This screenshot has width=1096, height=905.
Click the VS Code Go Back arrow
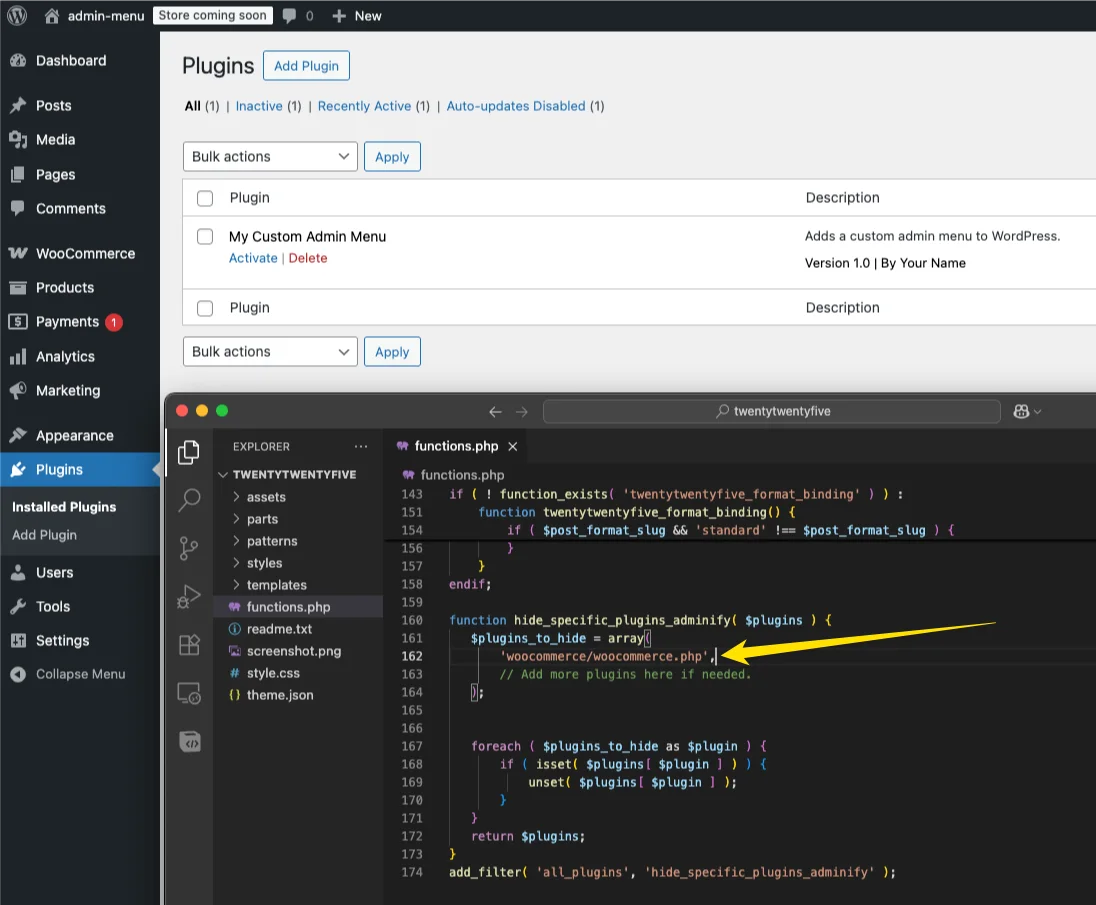pos(496,412)
